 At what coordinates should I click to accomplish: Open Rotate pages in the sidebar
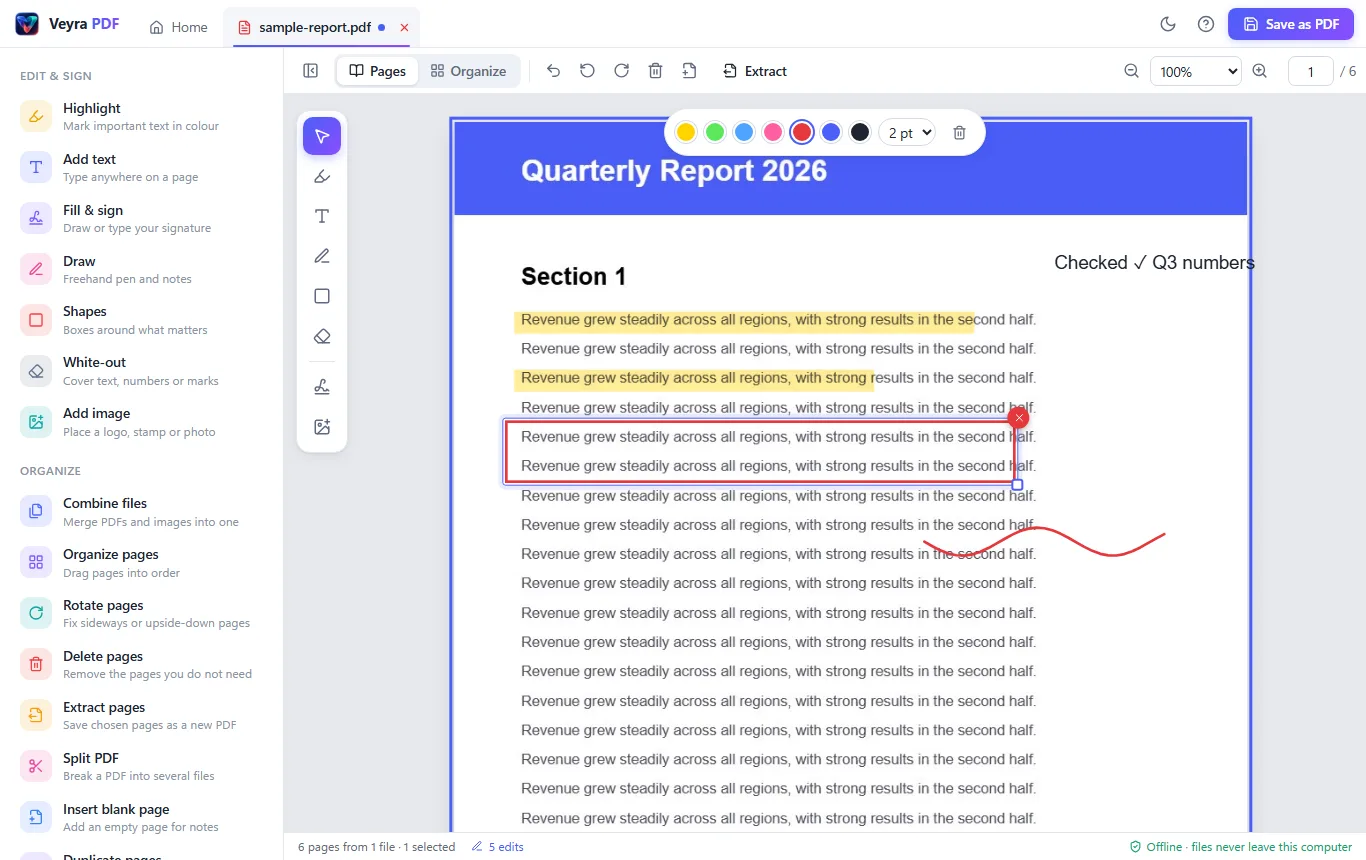click(x=141, y=613)
